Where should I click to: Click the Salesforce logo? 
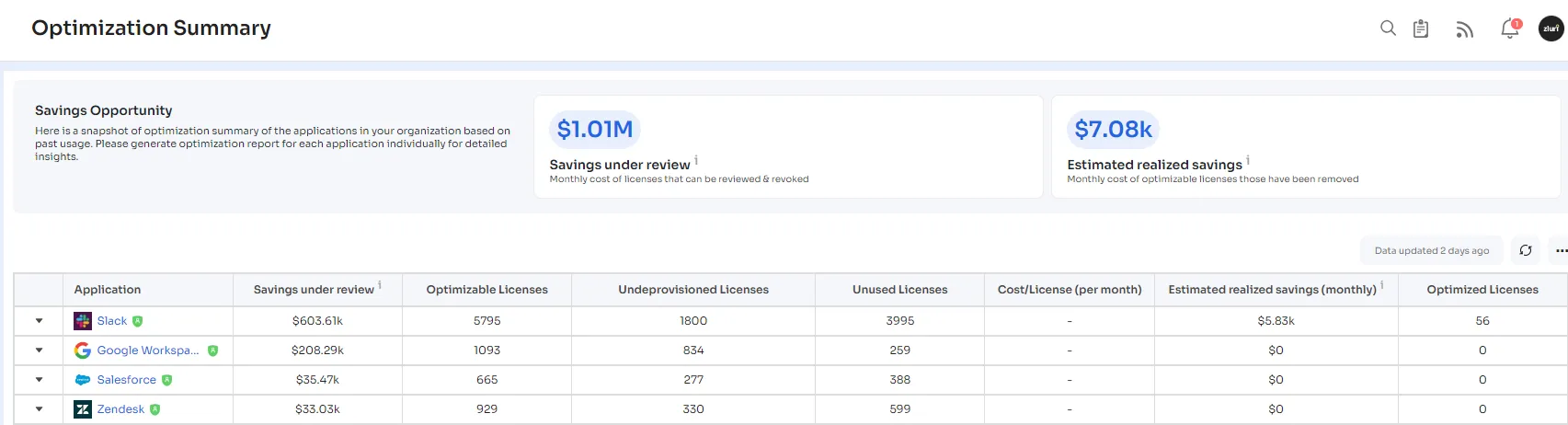pos(83,380)
